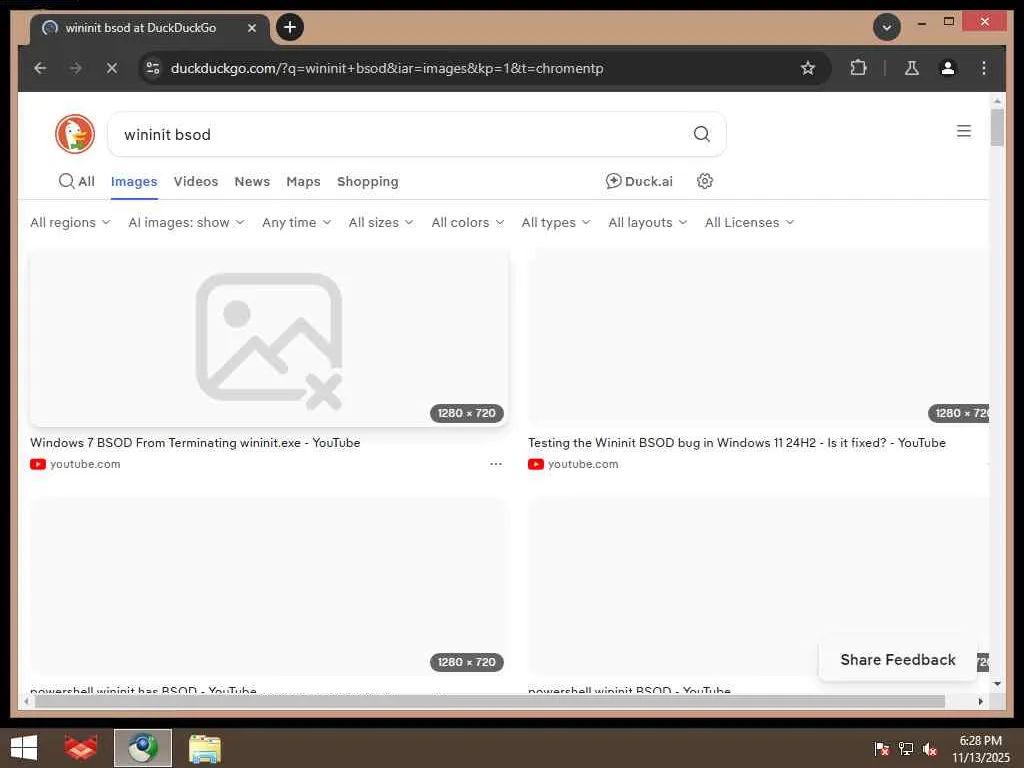Expand the All colors filter
This screenshot has width=1024, height=768.
468,223
